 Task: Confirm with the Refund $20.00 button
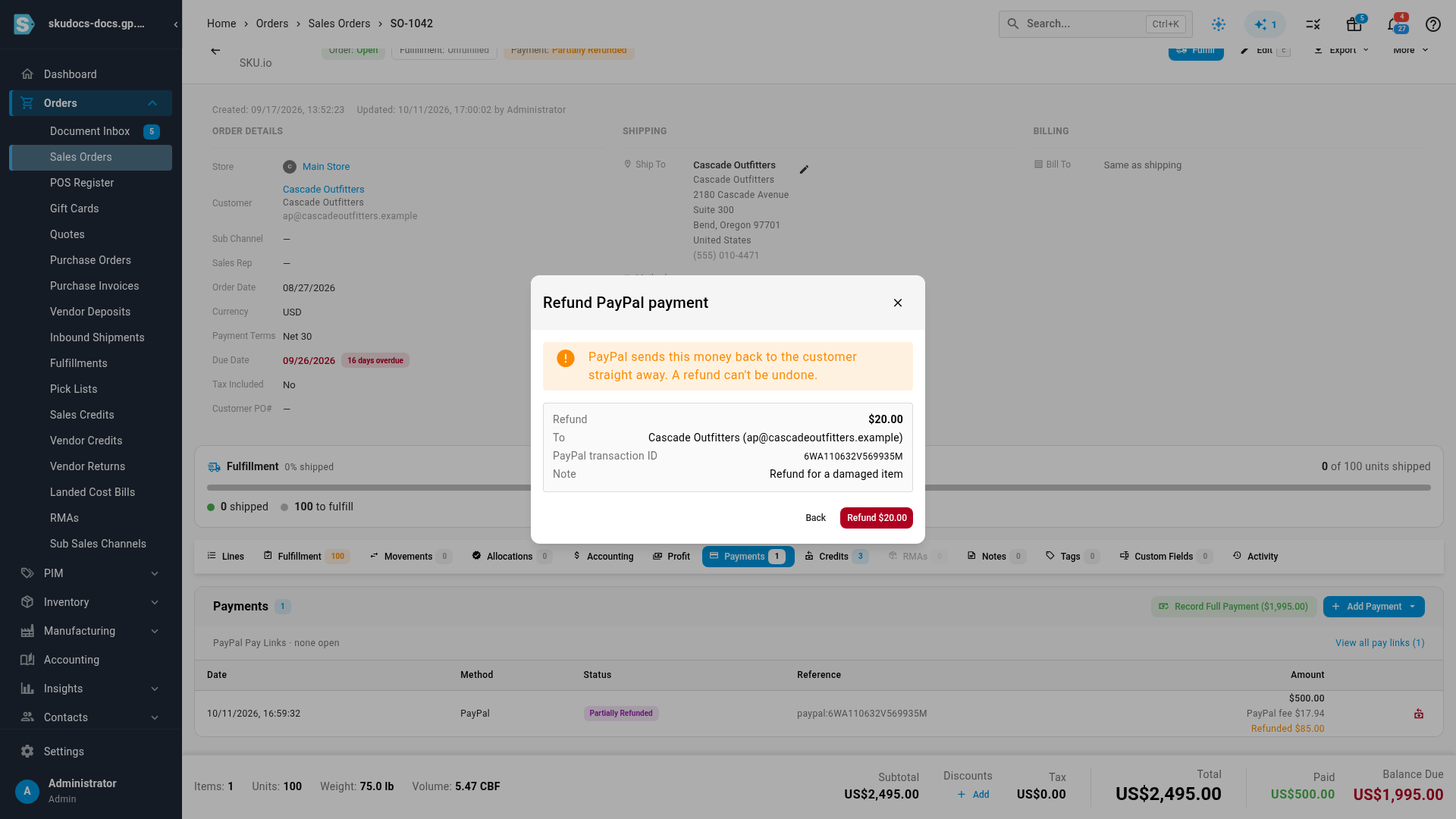[877, 518]
